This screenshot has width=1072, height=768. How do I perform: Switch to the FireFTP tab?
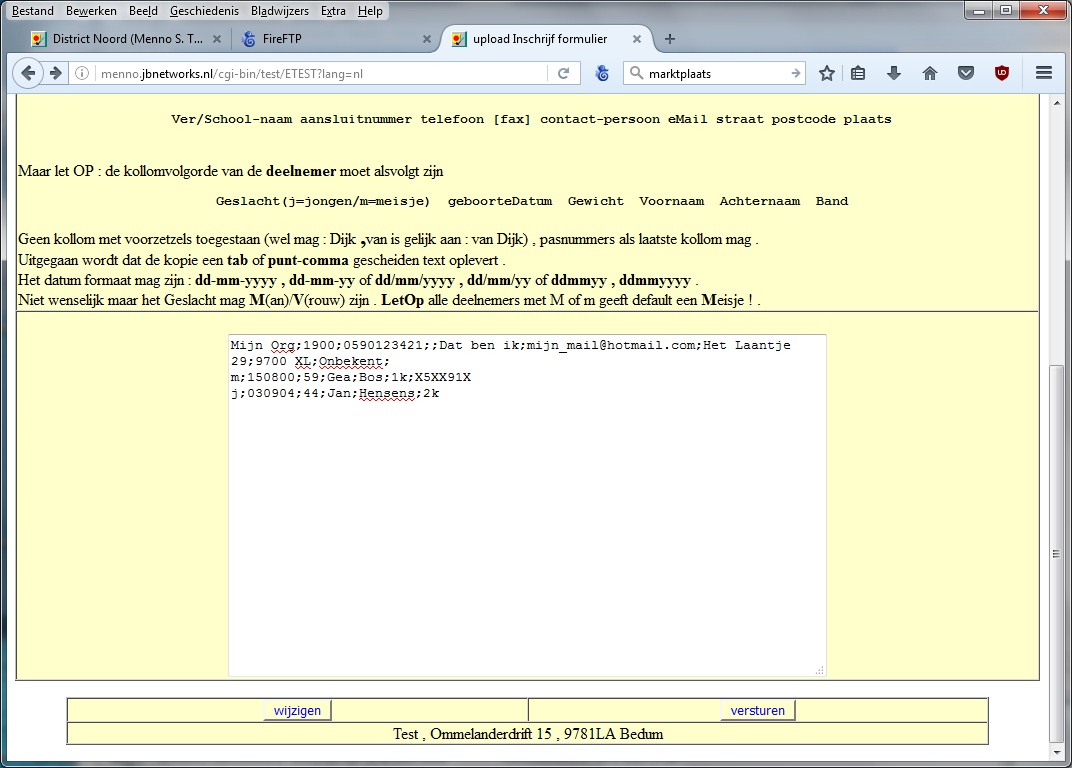(x=330, y=39)
